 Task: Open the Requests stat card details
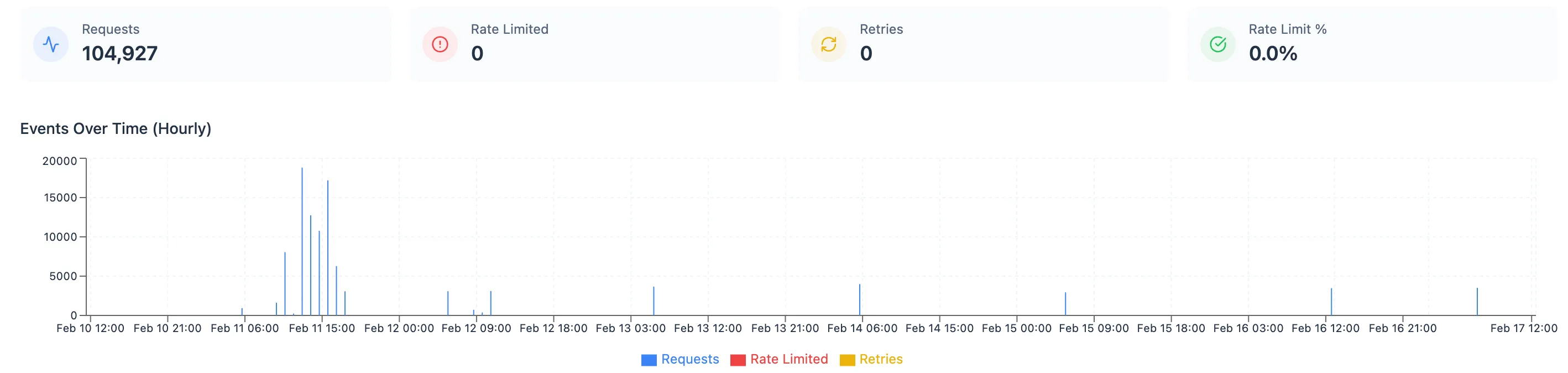[207, 43]
